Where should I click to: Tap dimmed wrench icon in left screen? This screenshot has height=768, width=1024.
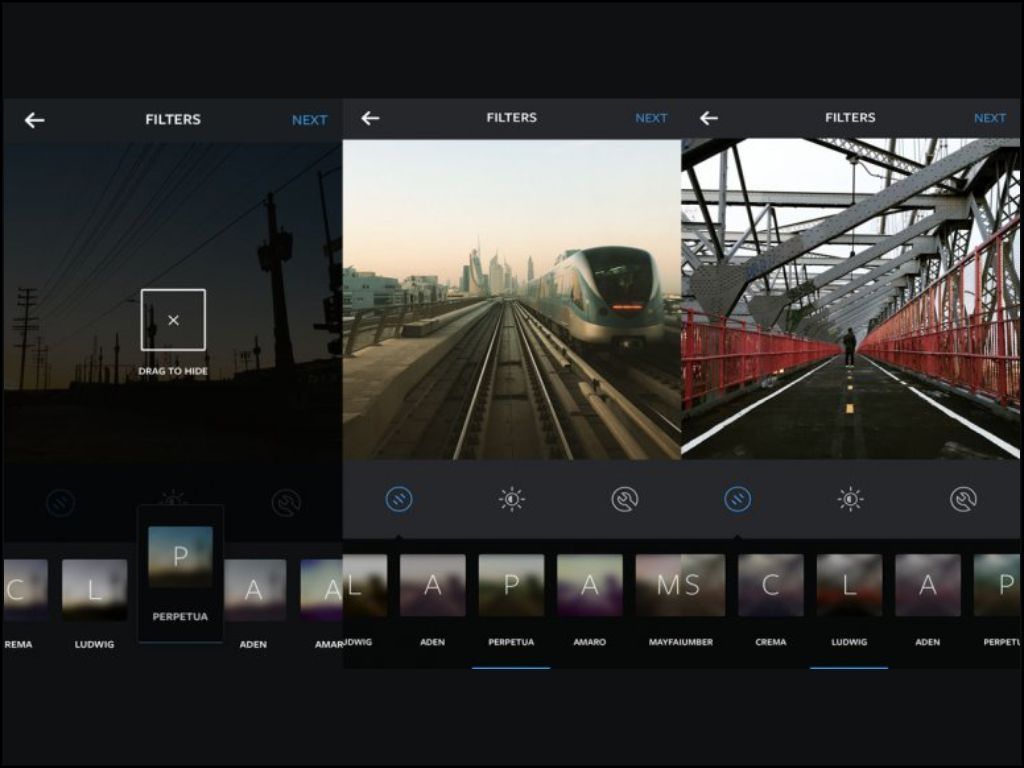(286, 503)
